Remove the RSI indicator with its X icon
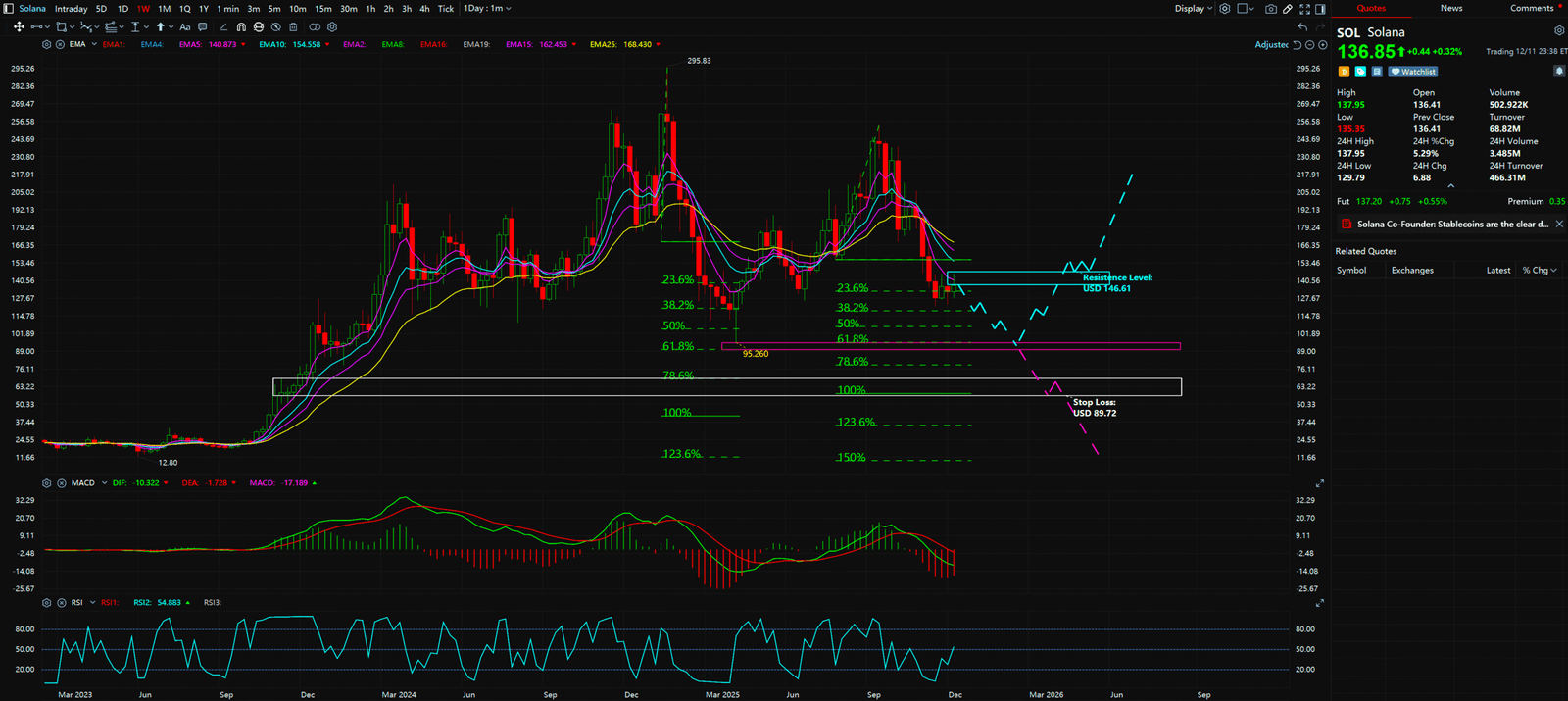This screenshot has height=701, width=1568. click(x=61, y=603)
